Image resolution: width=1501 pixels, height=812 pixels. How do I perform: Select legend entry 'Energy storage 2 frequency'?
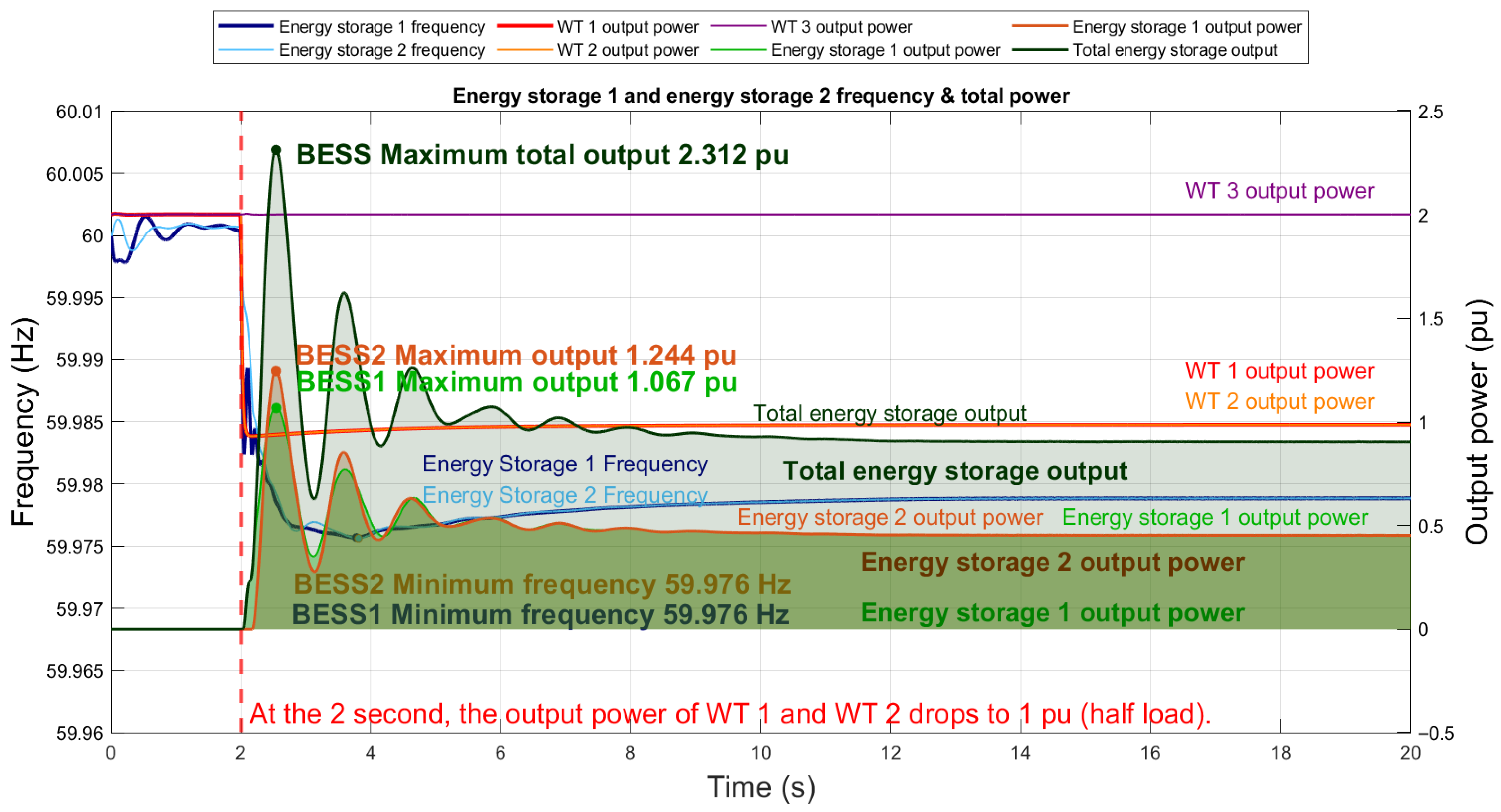point(381,50)
